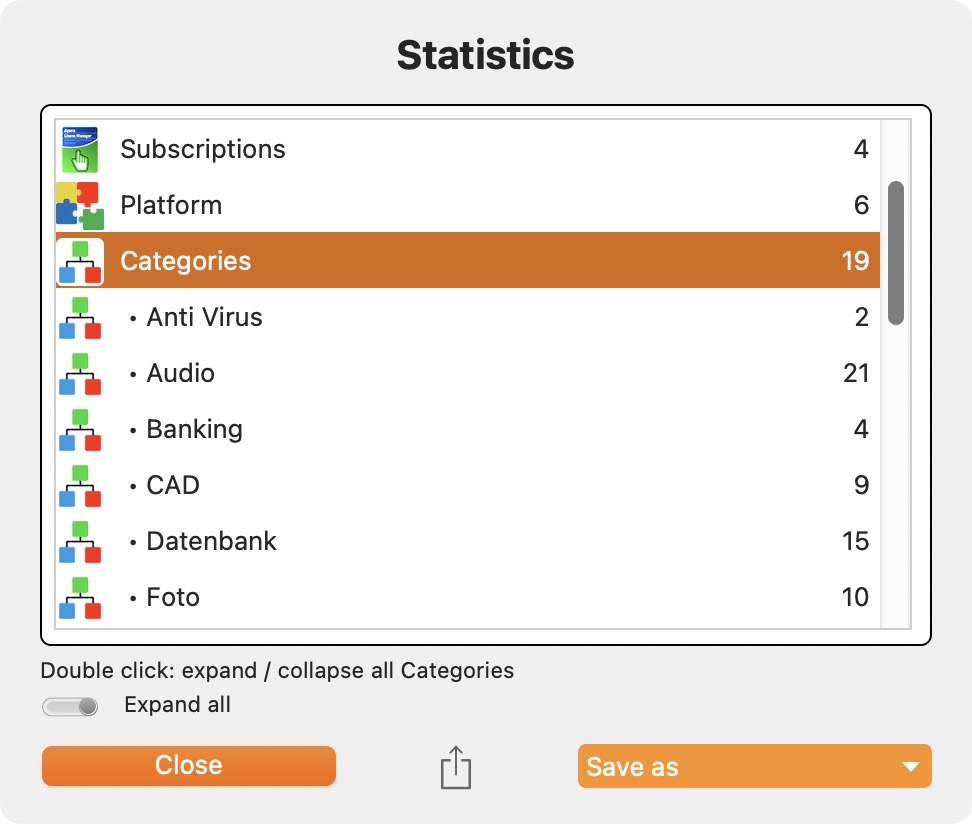
Task: Click the Audio count value 21
Action: pyautogui.click(x=855, y=373)
